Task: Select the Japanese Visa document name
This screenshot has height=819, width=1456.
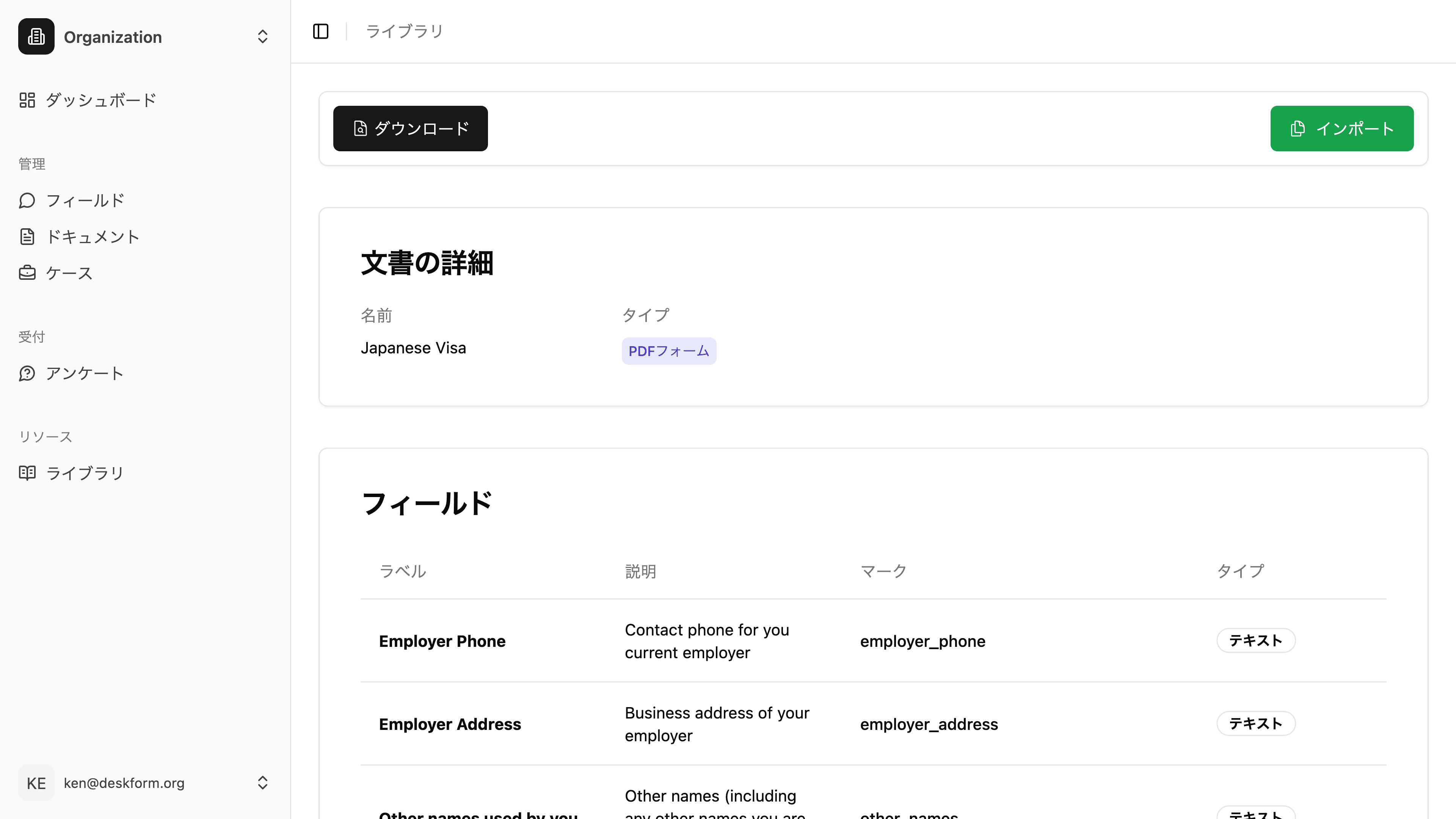Action: pyautogui.click(x=413, y=348)
